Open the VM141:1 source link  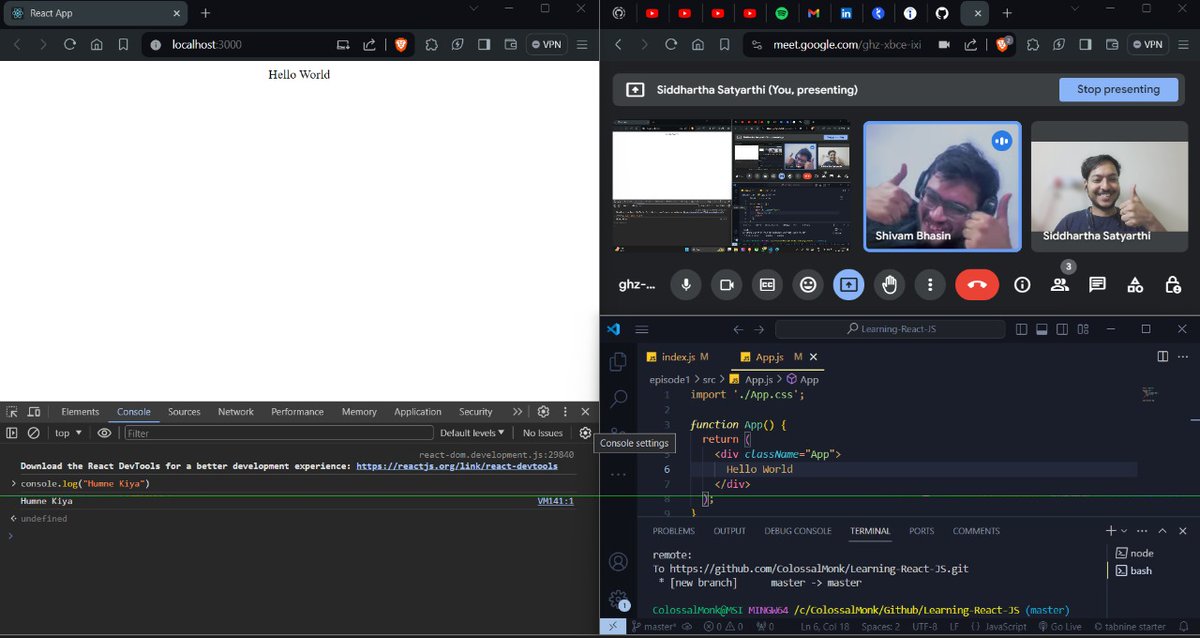(x=555, y=501)
